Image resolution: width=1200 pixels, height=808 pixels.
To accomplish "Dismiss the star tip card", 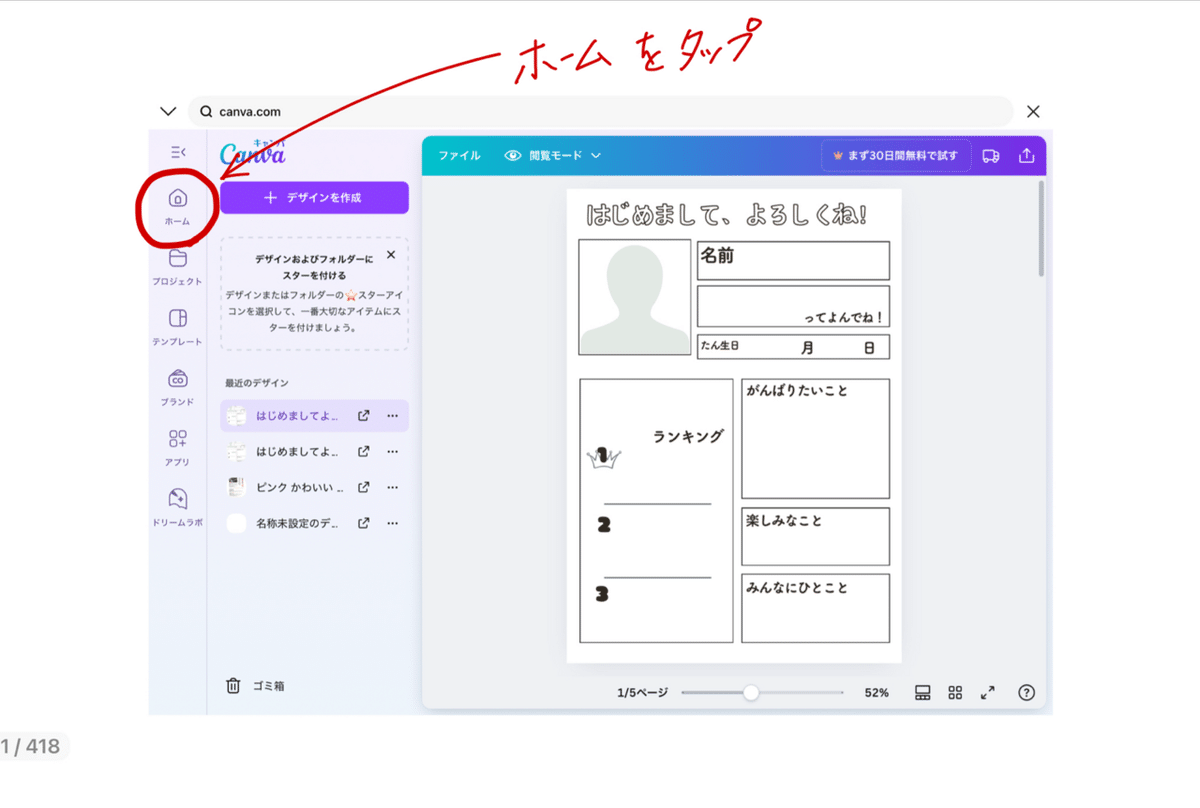I will click(391, 255).
